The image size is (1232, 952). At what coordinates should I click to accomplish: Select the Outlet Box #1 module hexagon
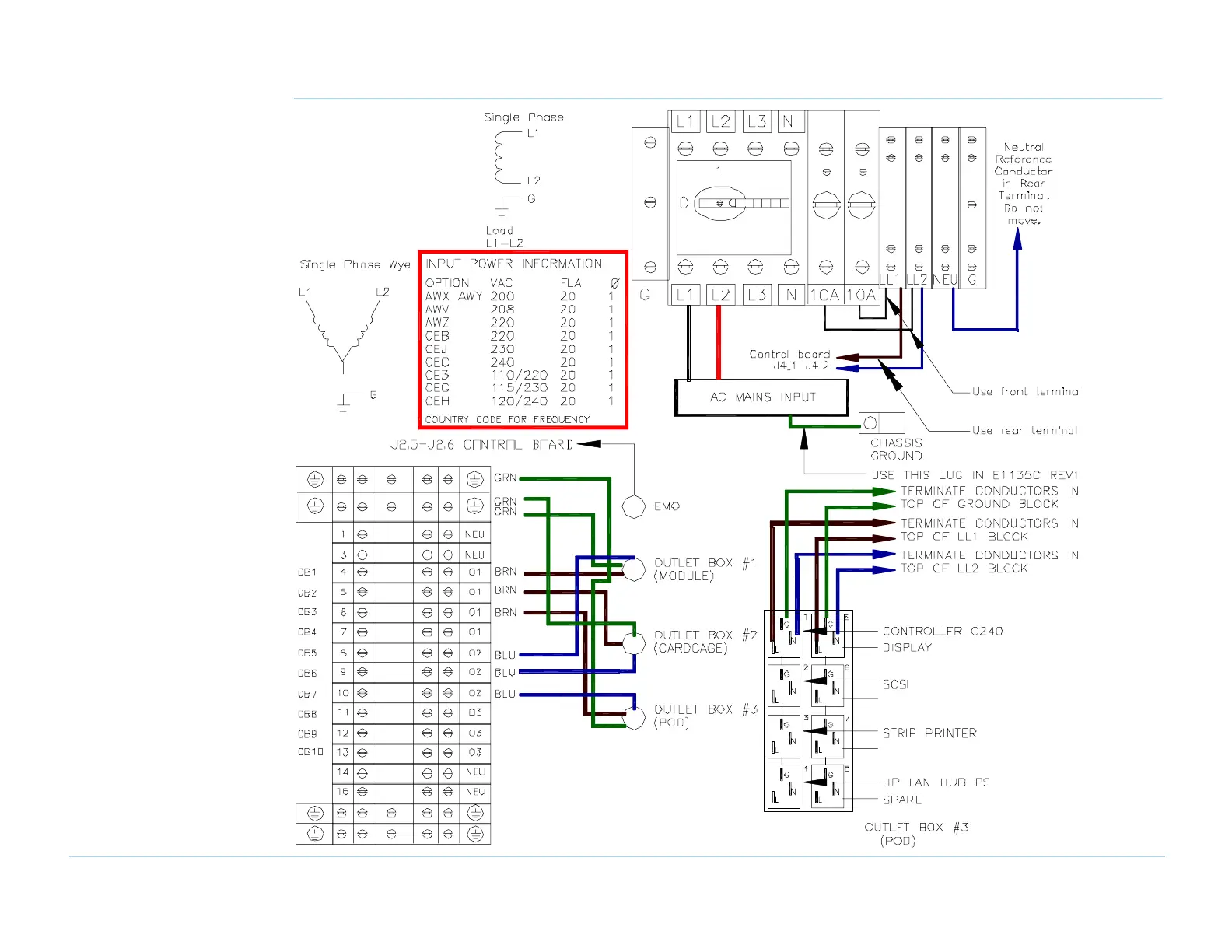coord(635,569)
